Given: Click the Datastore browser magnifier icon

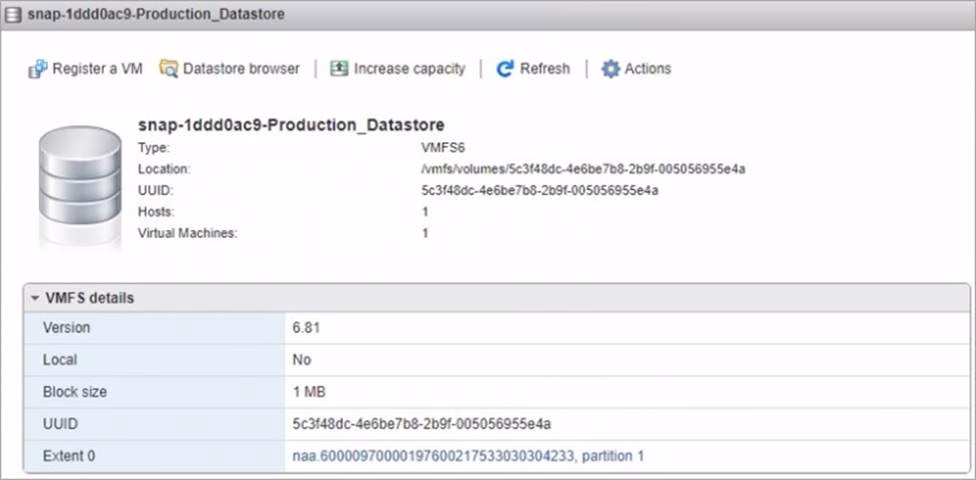Looking at the screenshot, I should [168, 69].
